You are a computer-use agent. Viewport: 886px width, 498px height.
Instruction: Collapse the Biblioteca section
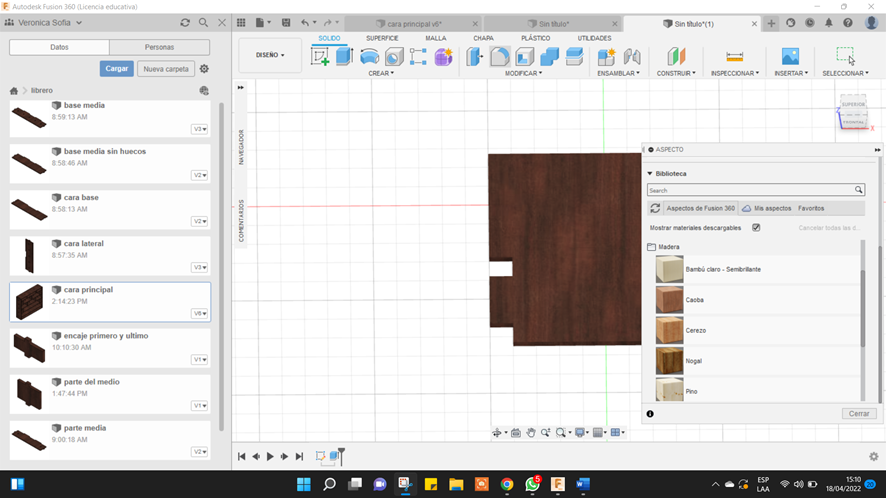[x=649, y=173]
